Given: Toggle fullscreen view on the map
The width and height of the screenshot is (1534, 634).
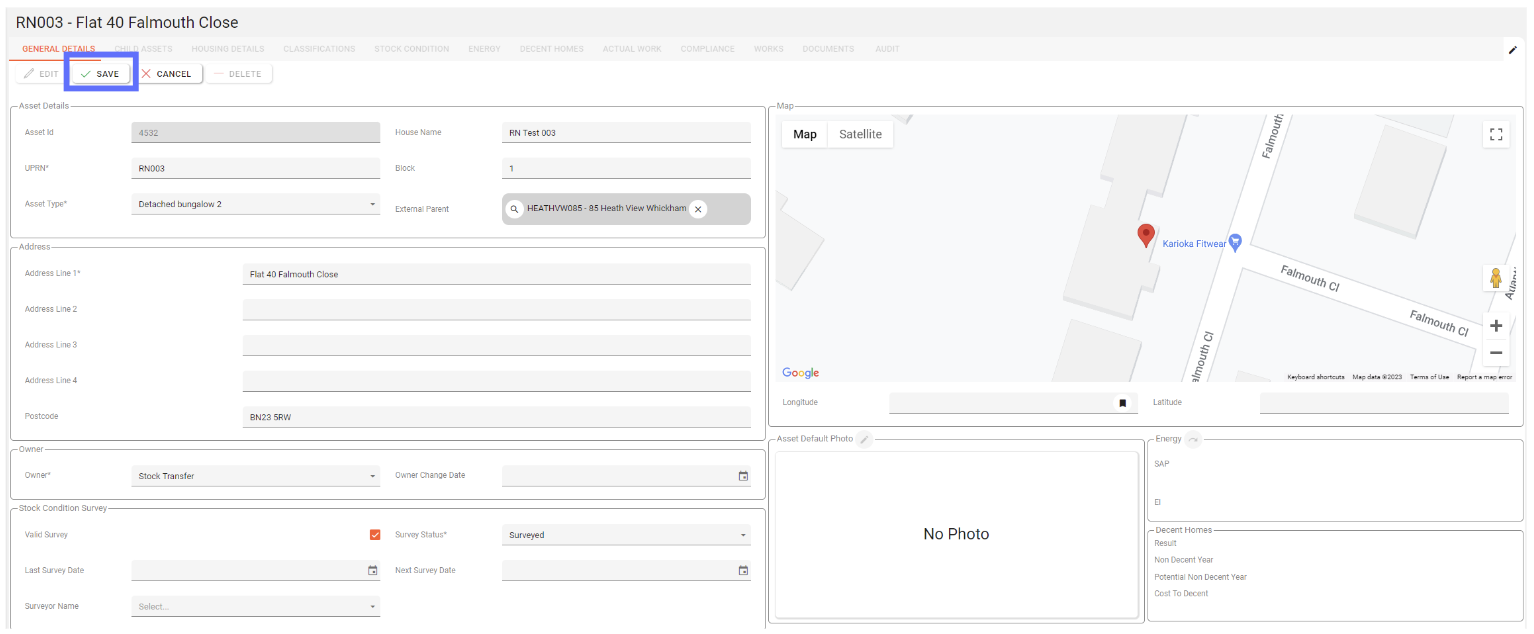Looking at the screenshot, I should [1496, 134].
